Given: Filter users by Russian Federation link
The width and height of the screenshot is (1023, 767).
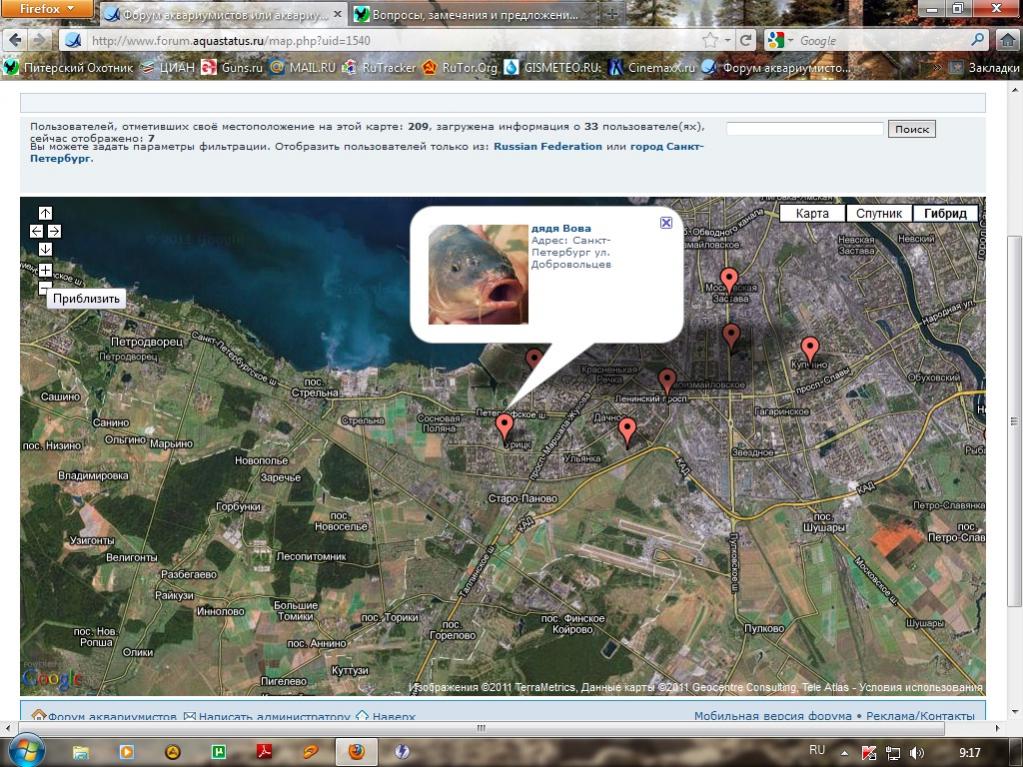Looking at the screenshot, I should [547, 146].
